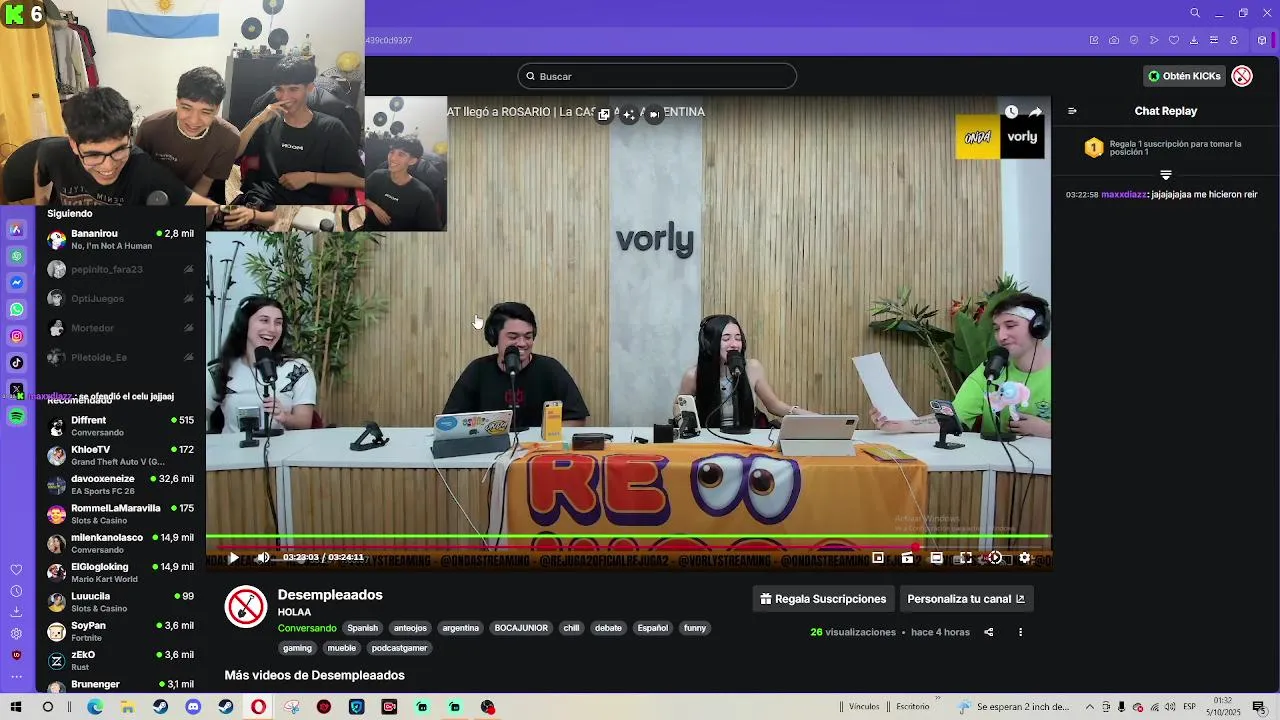Expand the gift leaderboard arrow in chat
Image resolution: width=1280 pixels, height=720 pixels.
coord(1165,175)
